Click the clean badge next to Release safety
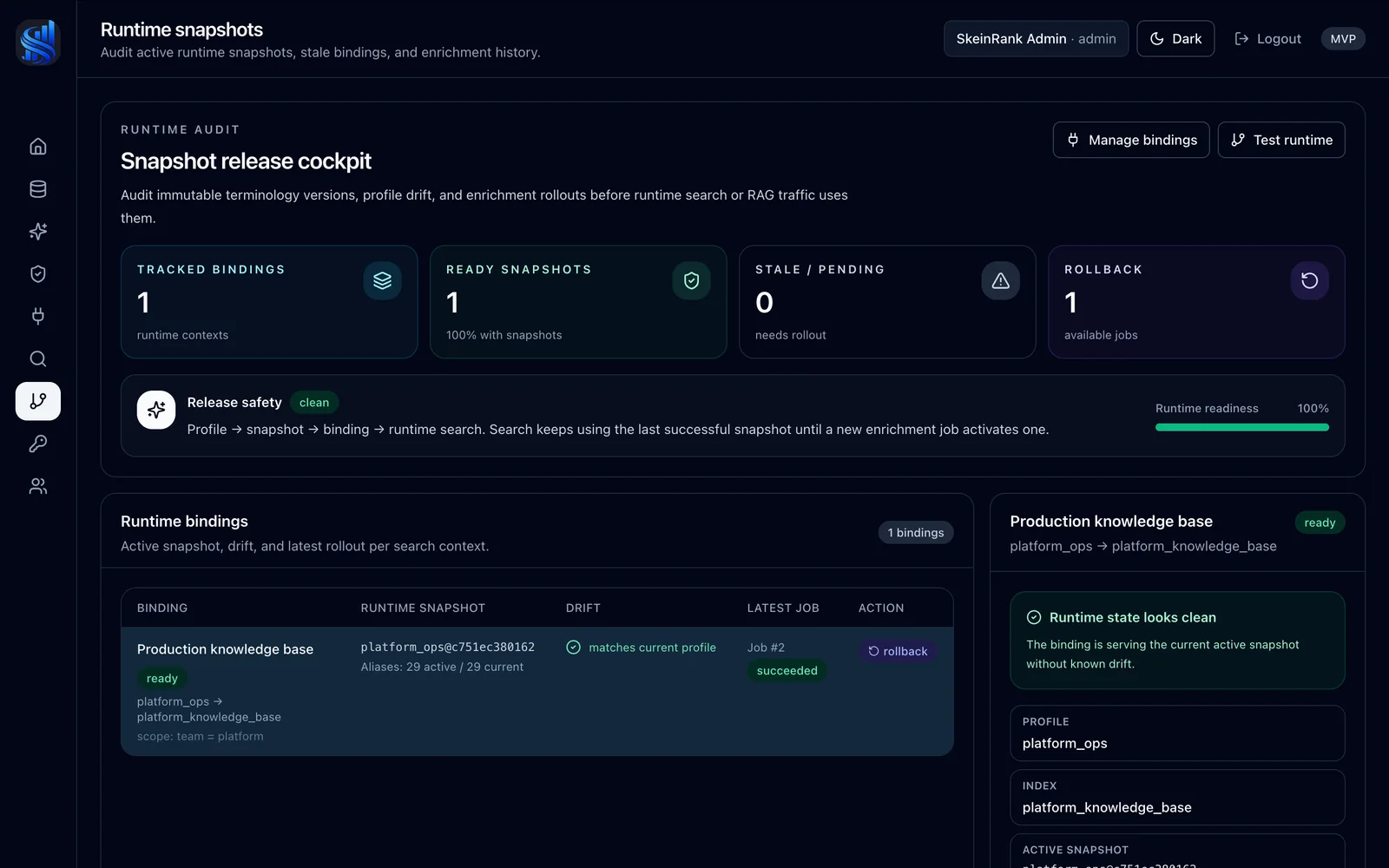This screenshot has width=1389, height=868. coord(314,403)
